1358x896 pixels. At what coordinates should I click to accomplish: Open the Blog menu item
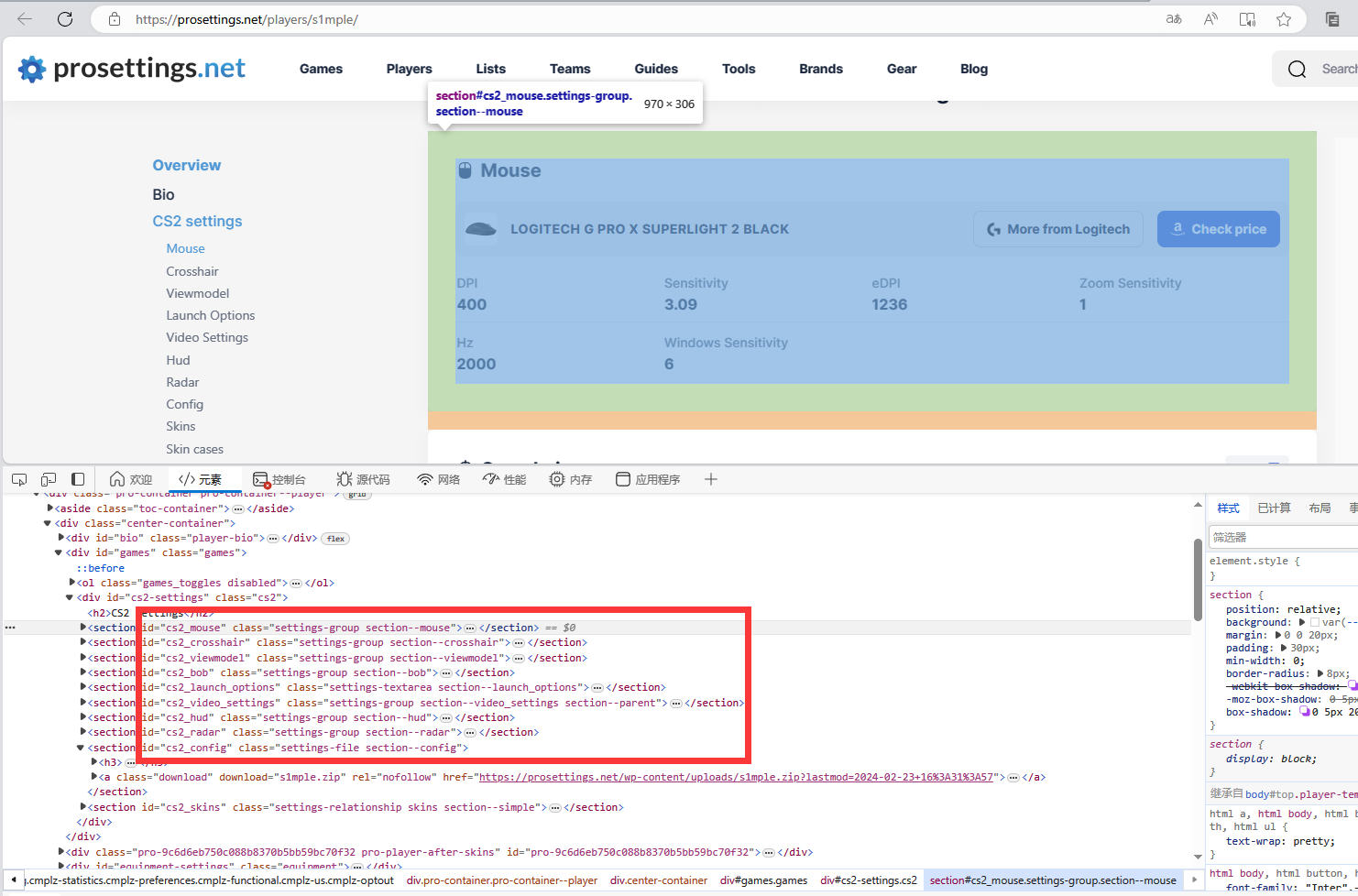click(x=974, y=69)
